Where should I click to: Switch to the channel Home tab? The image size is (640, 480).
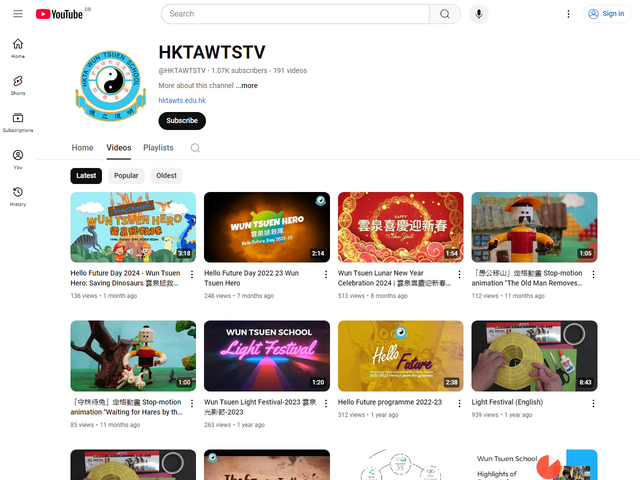pyautogui.click(x=82, y=148)
